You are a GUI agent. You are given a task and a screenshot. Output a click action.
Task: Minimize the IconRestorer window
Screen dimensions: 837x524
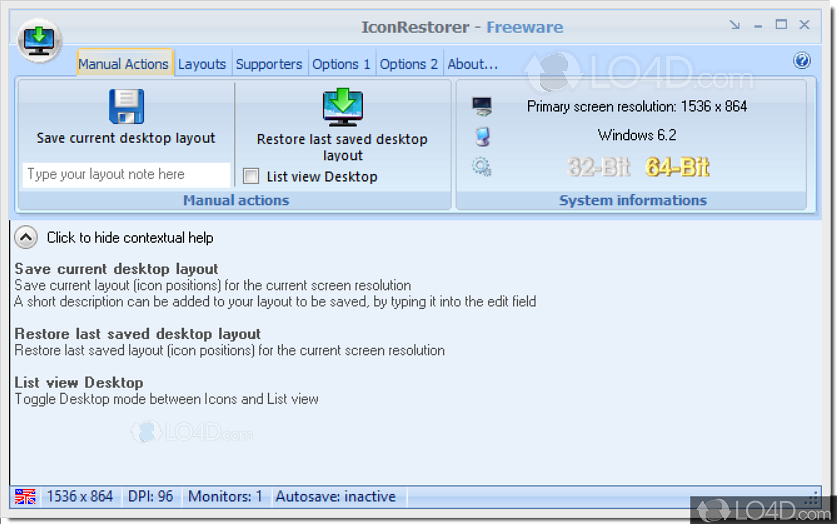point(758,26)
